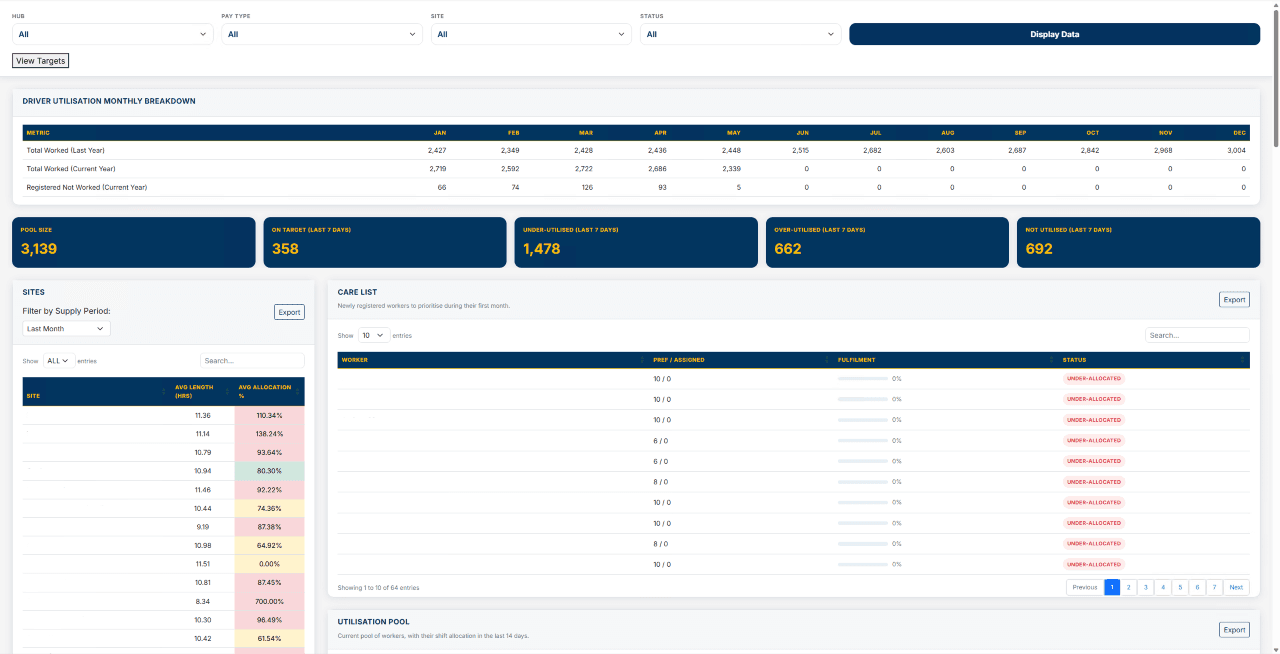Go to Care List page 6
The width and height of the screenshot is (1280, 654).
point(1197,587)
